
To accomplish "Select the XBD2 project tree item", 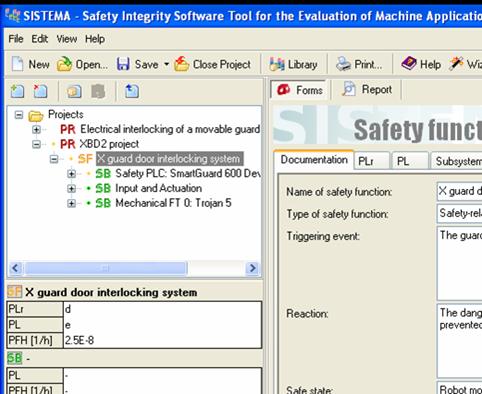I will point(109,144).
